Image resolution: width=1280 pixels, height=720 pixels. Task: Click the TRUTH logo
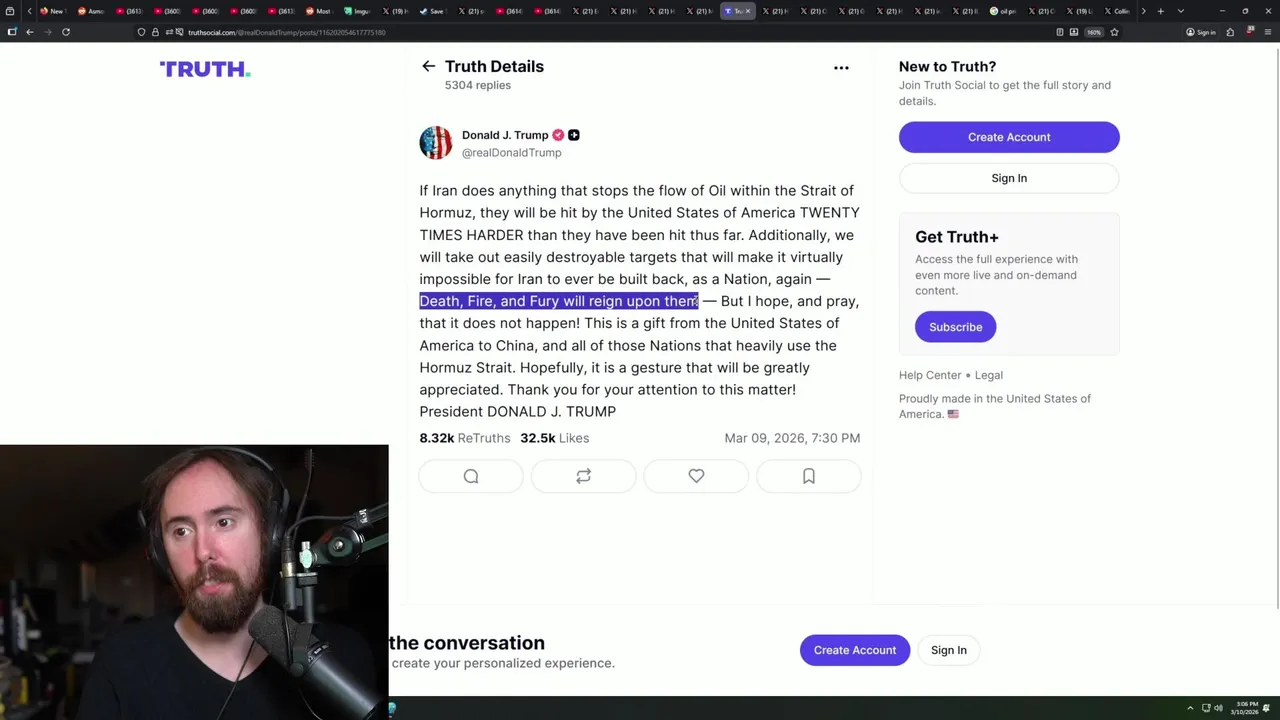(x=205, y=69)
